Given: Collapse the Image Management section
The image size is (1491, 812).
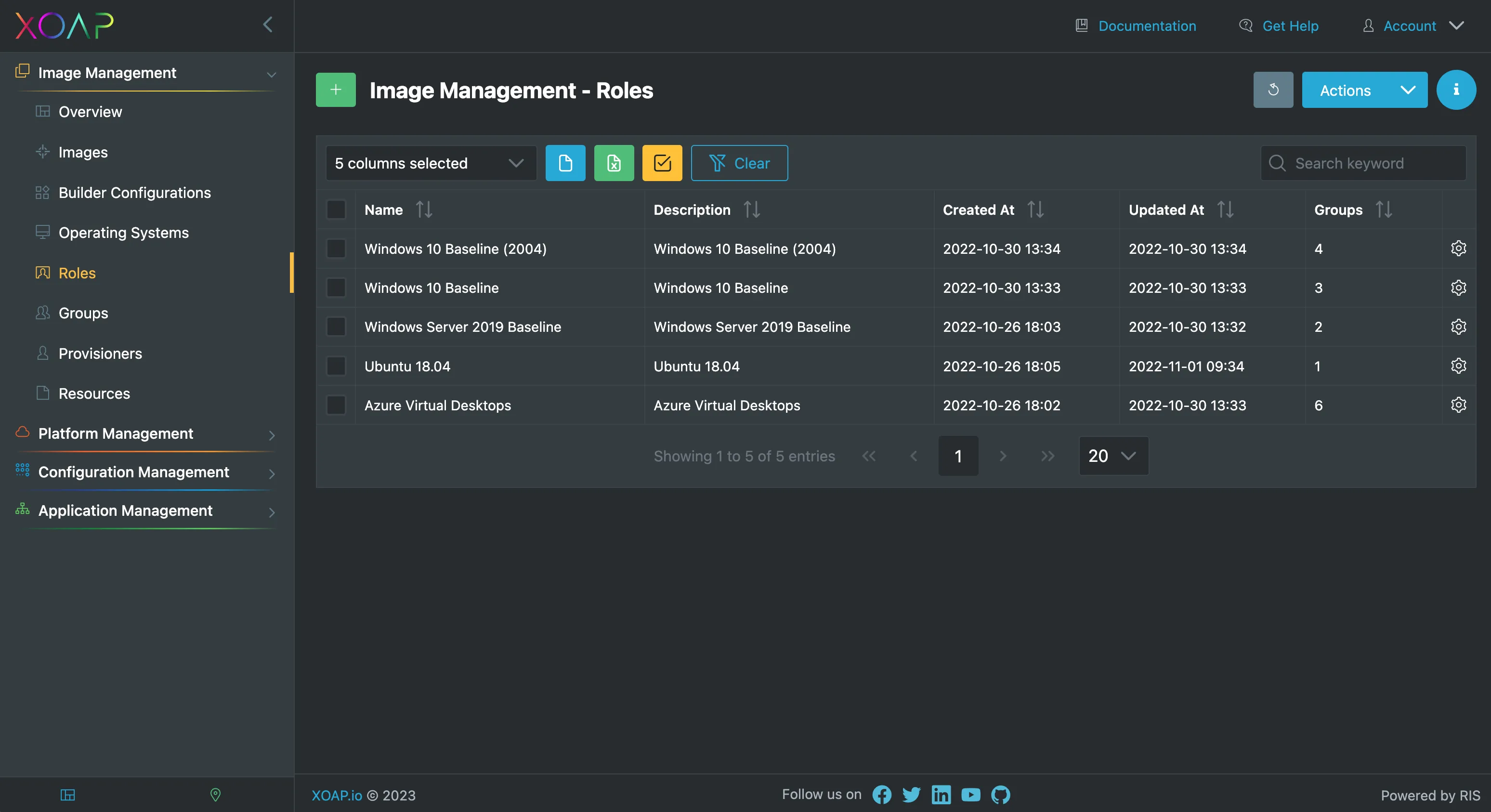Looking at the screenshot, I should [x=145, y=73].
